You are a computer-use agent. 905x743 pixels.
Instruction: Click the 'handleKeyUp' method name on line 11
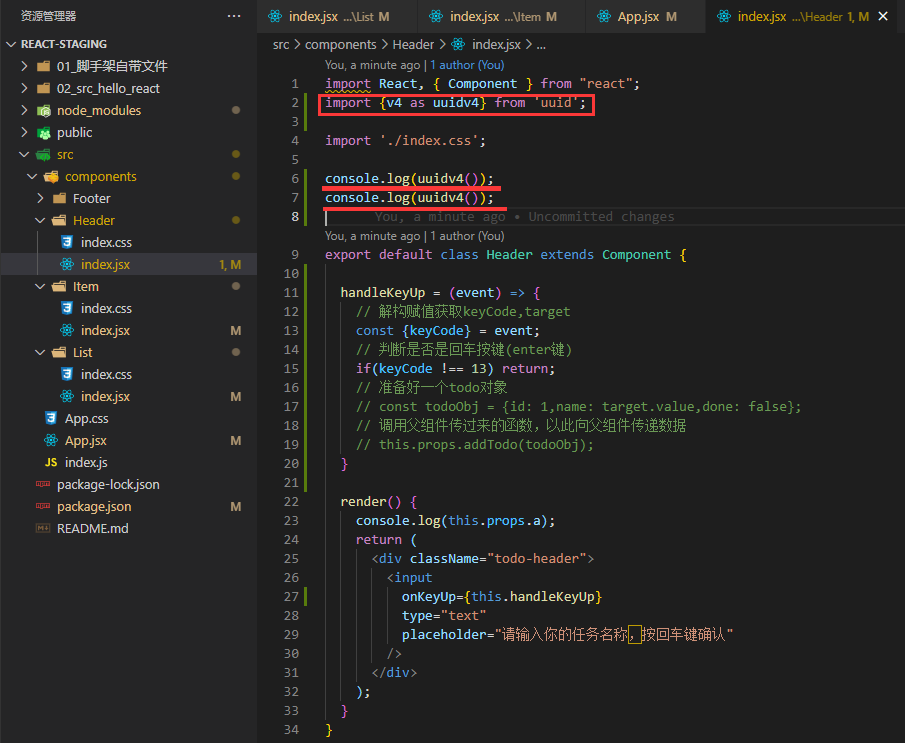pos(383,293)
